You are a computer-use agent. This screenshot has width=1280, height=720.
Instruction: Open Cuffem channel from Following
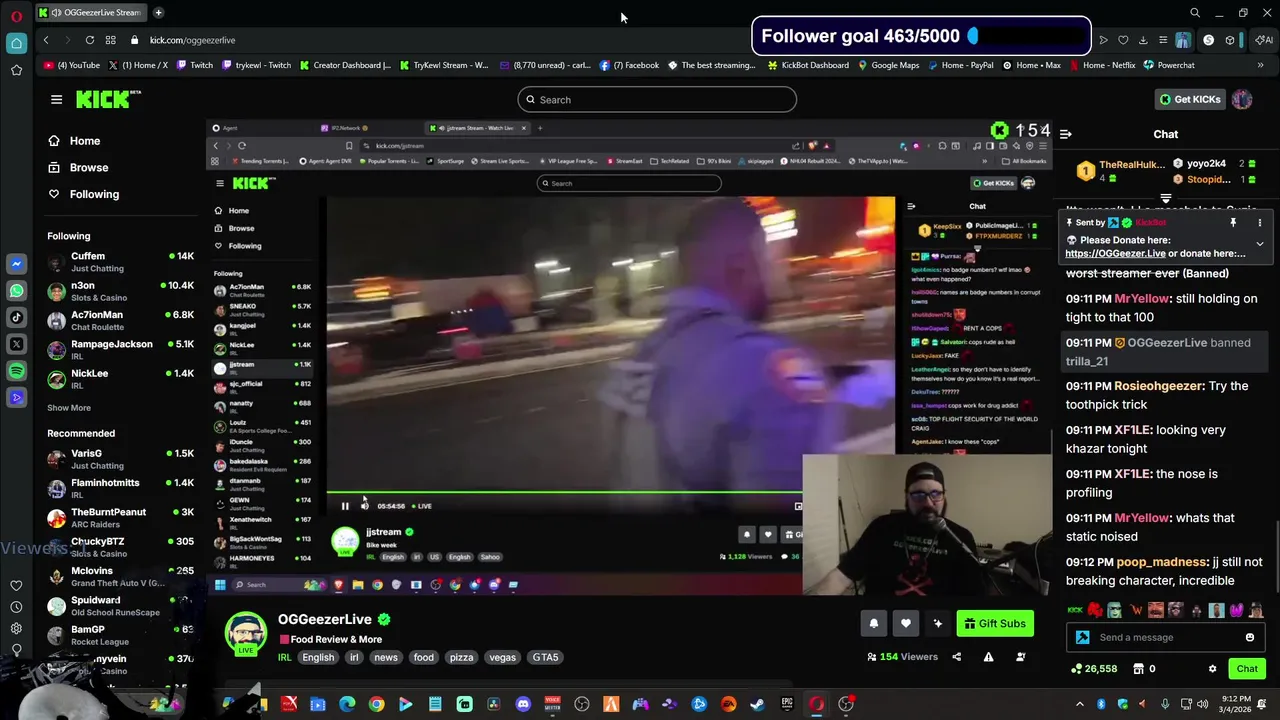point(120,261)
